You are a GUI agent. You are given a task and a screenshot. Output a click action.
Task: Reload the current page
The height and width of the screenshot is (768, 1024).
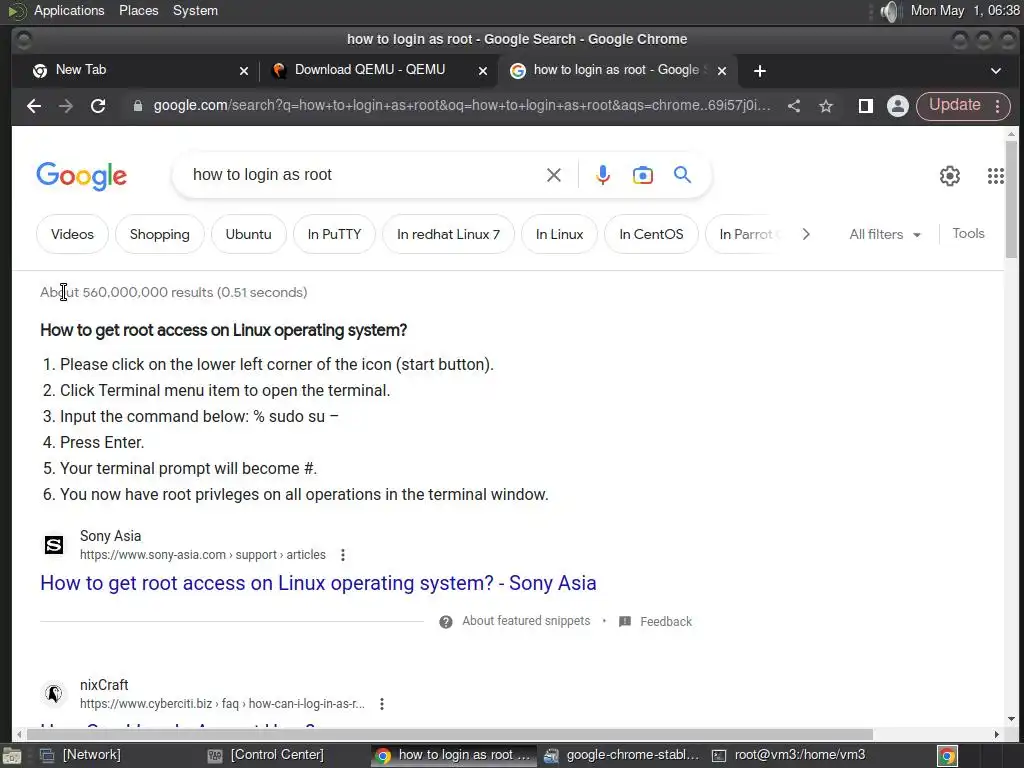[x=98, y=106]
